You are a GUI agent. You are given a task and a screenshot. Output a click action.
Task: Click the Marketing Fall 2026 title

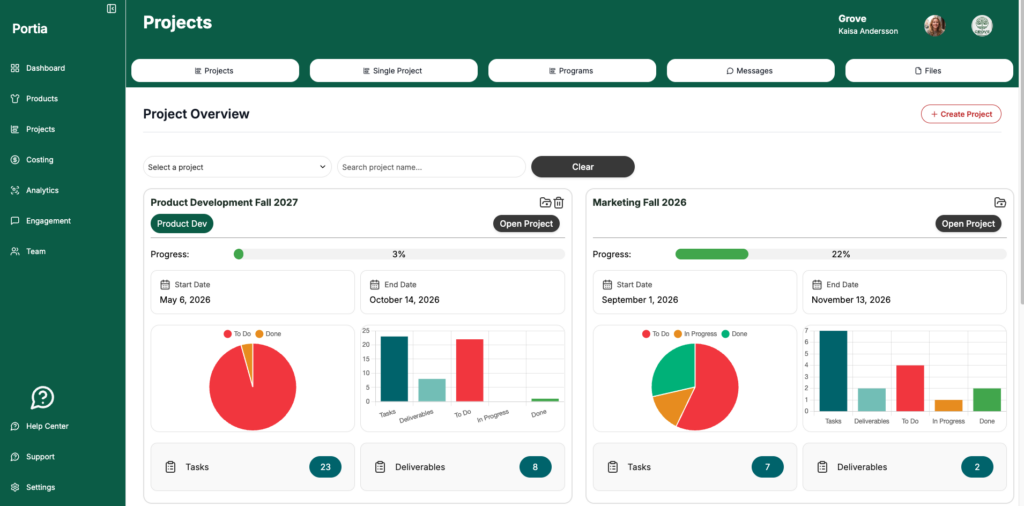point(639,202)
